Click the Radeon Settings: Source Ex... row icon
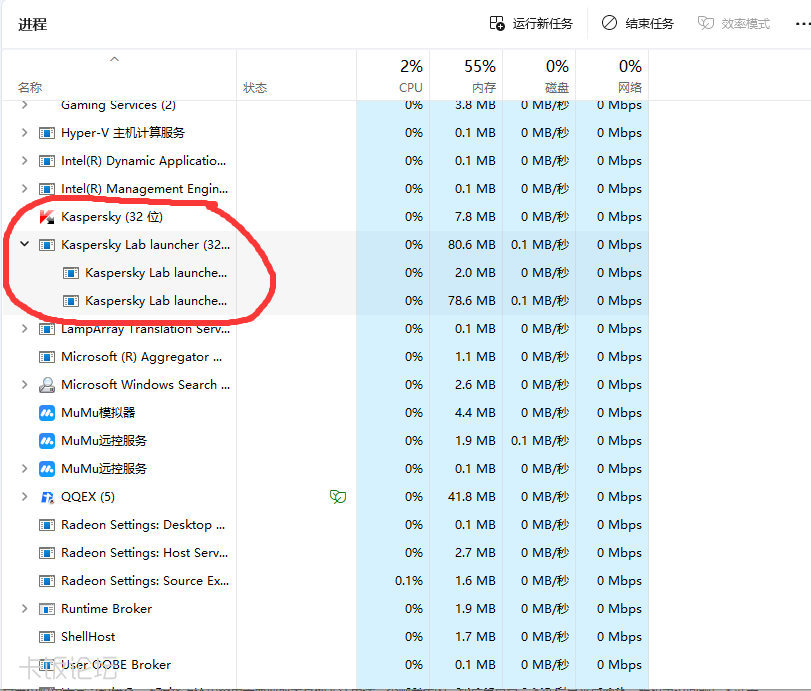 [47, 581]
